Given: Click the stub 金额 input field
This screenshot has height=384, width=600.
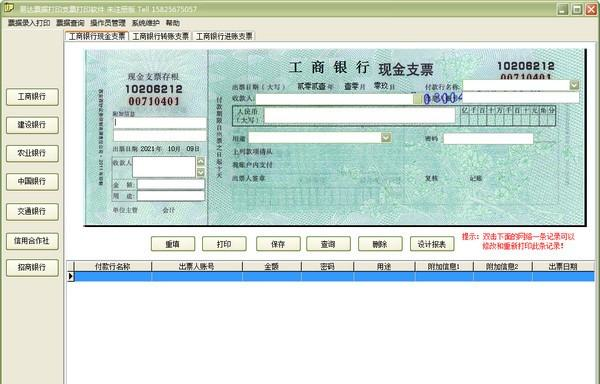Looking at the screenshot, I should (x=171, y=185).
